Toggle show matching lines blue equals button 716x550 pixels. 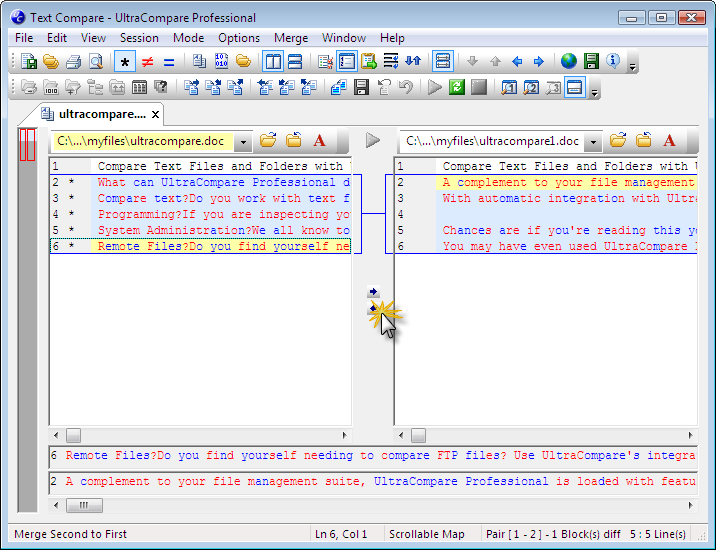point(169,61)
